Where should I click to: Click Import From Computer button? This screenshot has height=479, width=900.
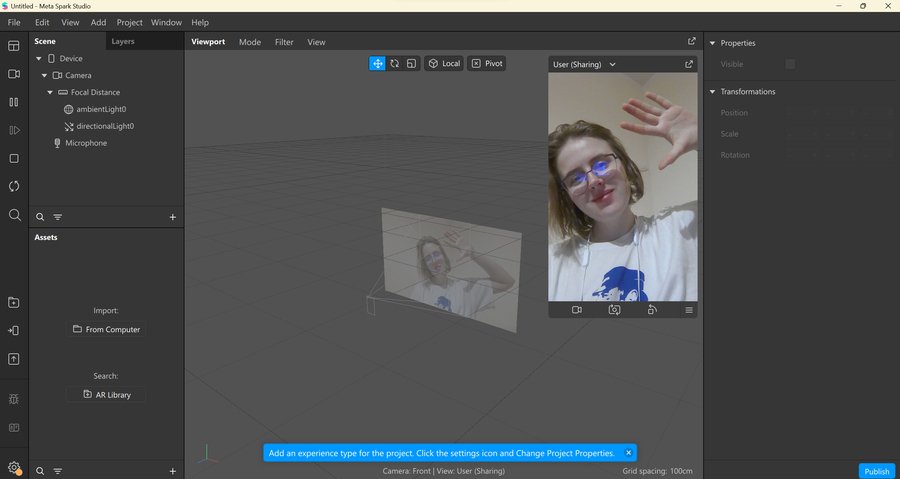[x=106, y=329]
